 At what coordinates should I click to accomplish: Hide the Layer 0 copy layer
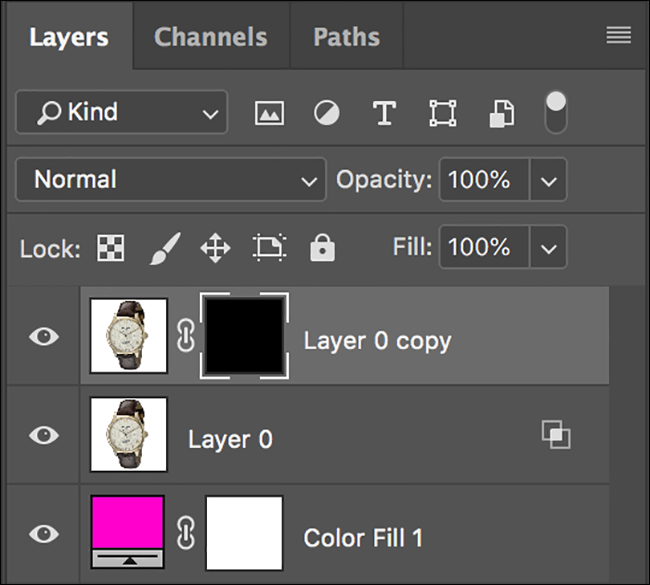click(x=43, y=337)
